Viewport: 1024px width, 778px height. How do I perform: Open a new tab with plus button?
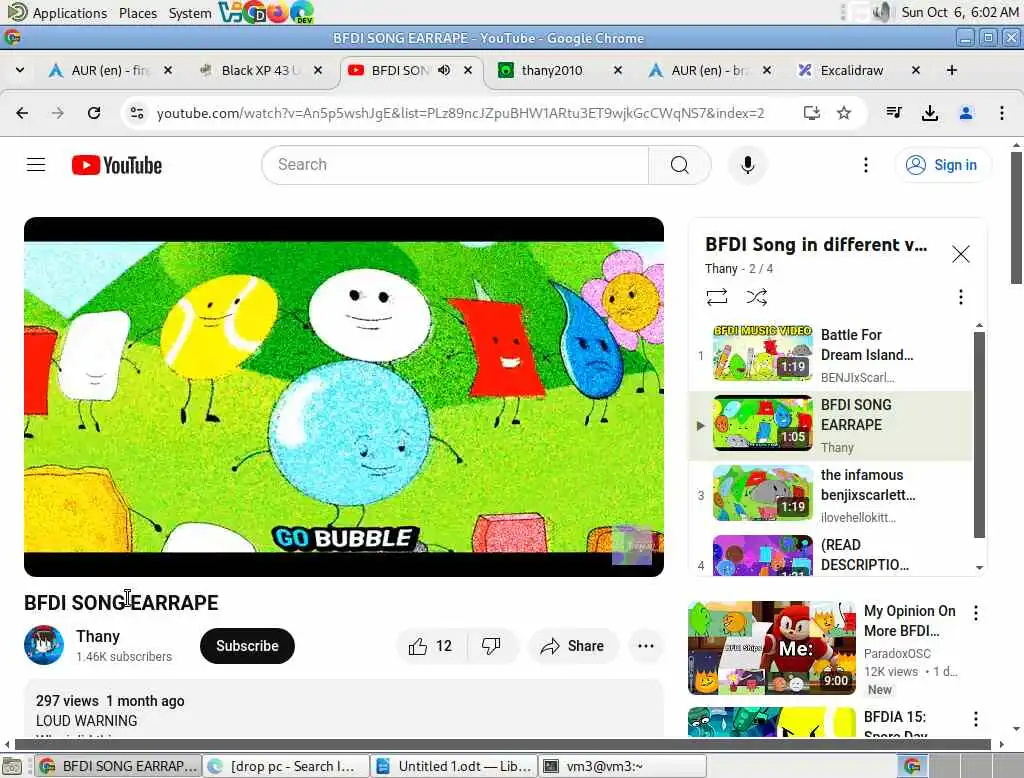(952, 70)
